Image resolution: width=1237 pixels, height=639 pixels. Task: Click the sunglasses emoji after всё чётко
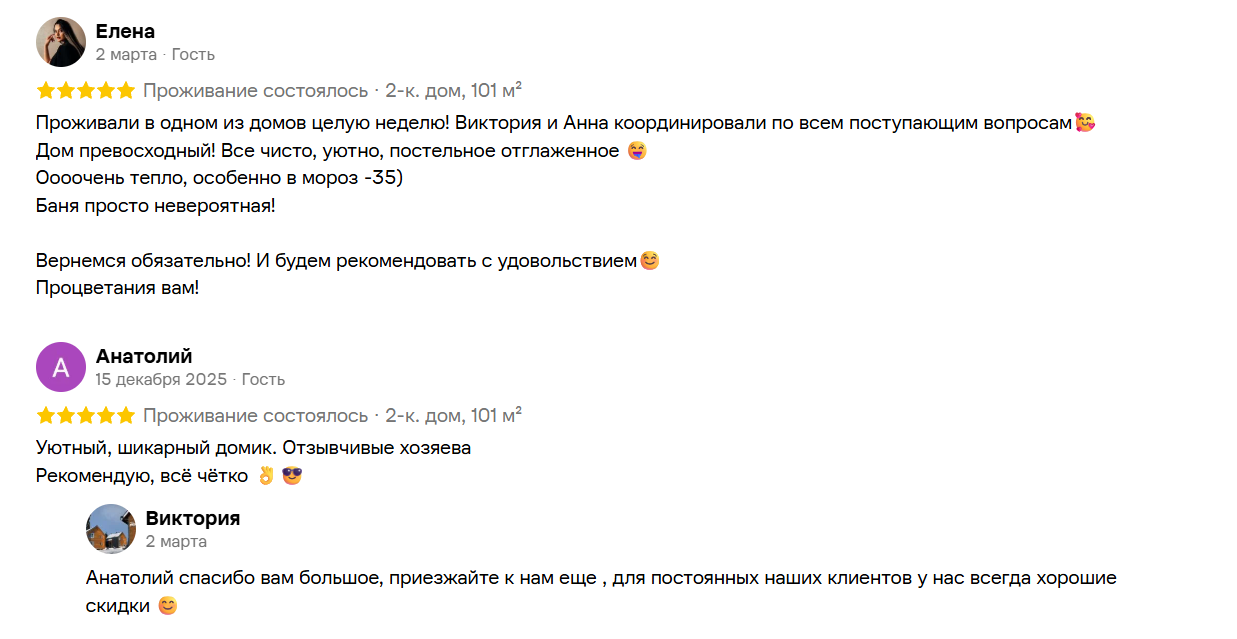pyautogui.click(x=292, y=476)
